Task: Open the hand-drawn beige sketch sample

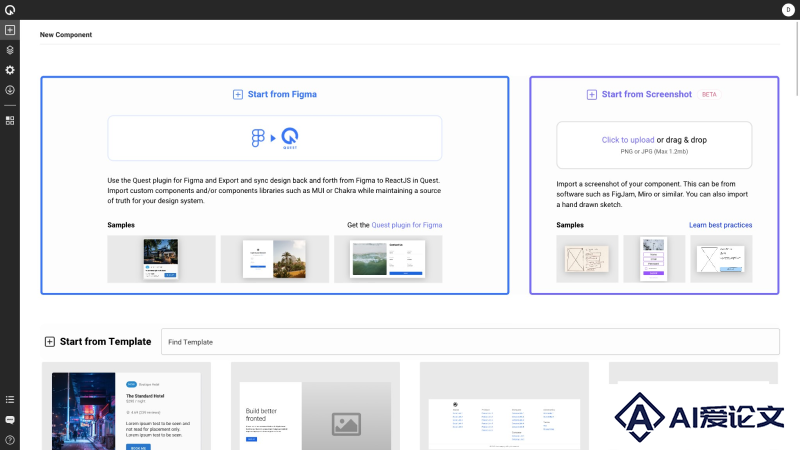Action: 587,259
